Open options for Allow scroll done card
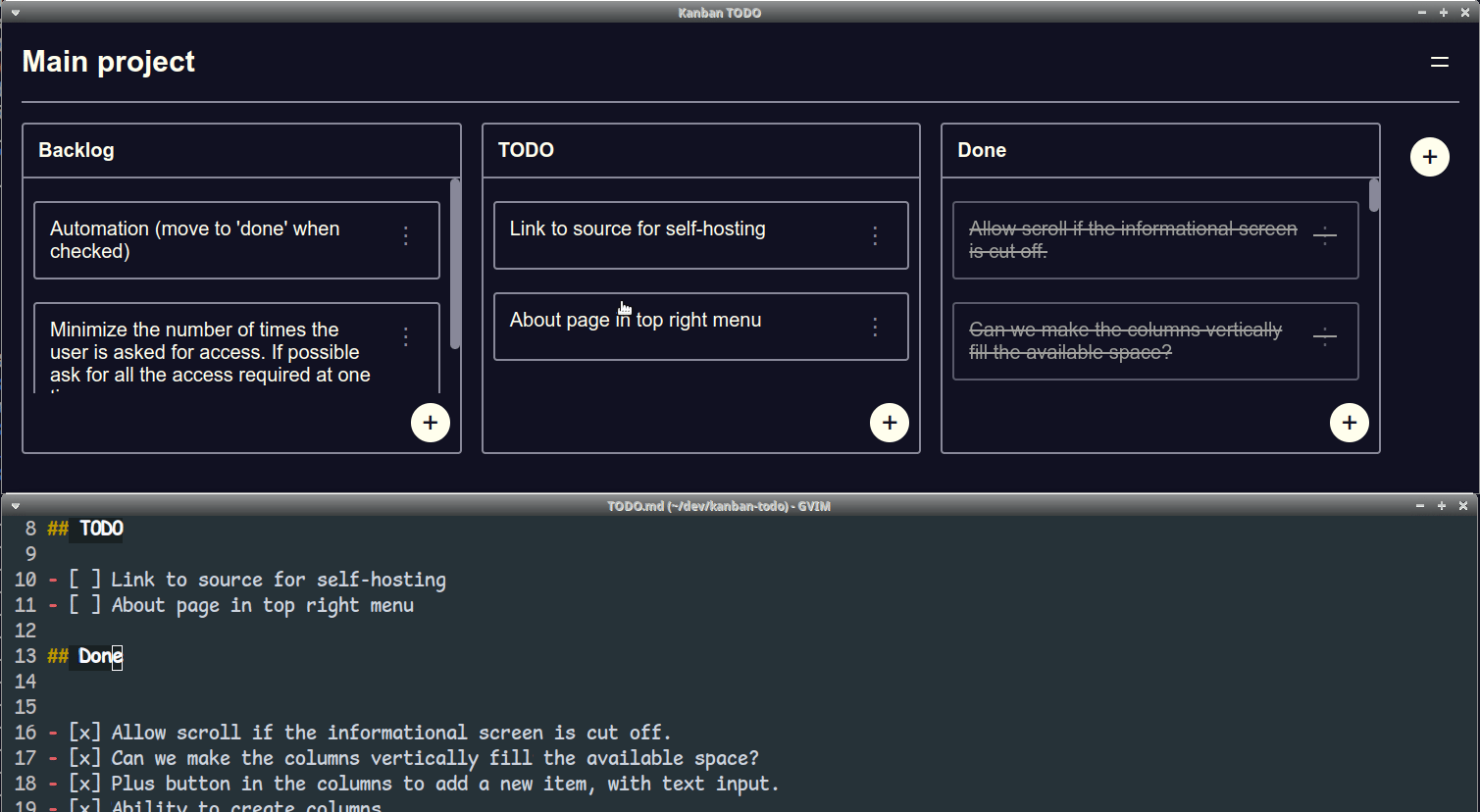The width and height of the screenshot is (1480, 812). pyautogui.click(x=1325, y=235)
